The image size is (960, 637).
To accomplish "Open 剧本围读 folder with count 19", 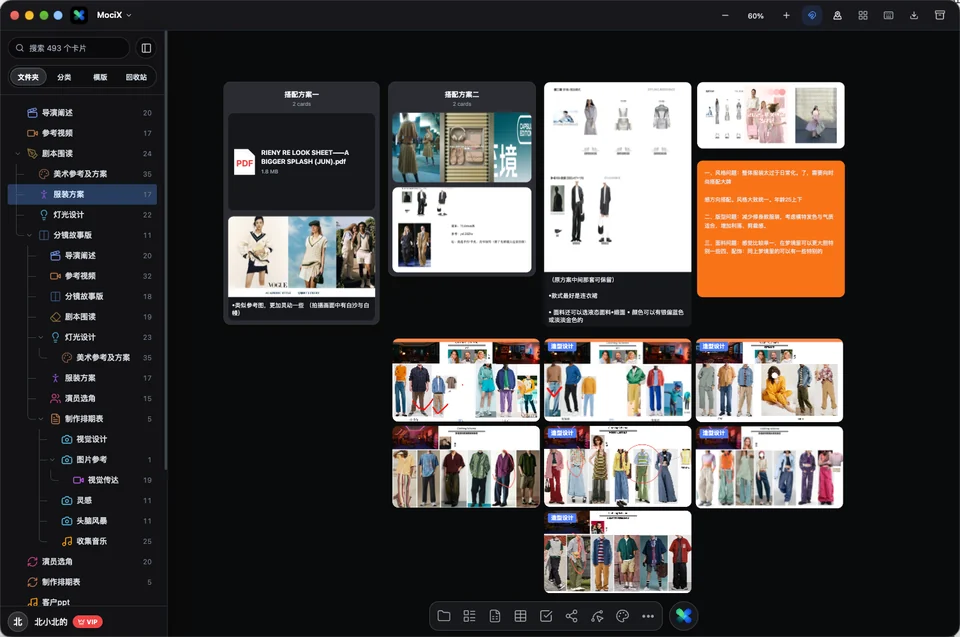I will tap(82, 317).
